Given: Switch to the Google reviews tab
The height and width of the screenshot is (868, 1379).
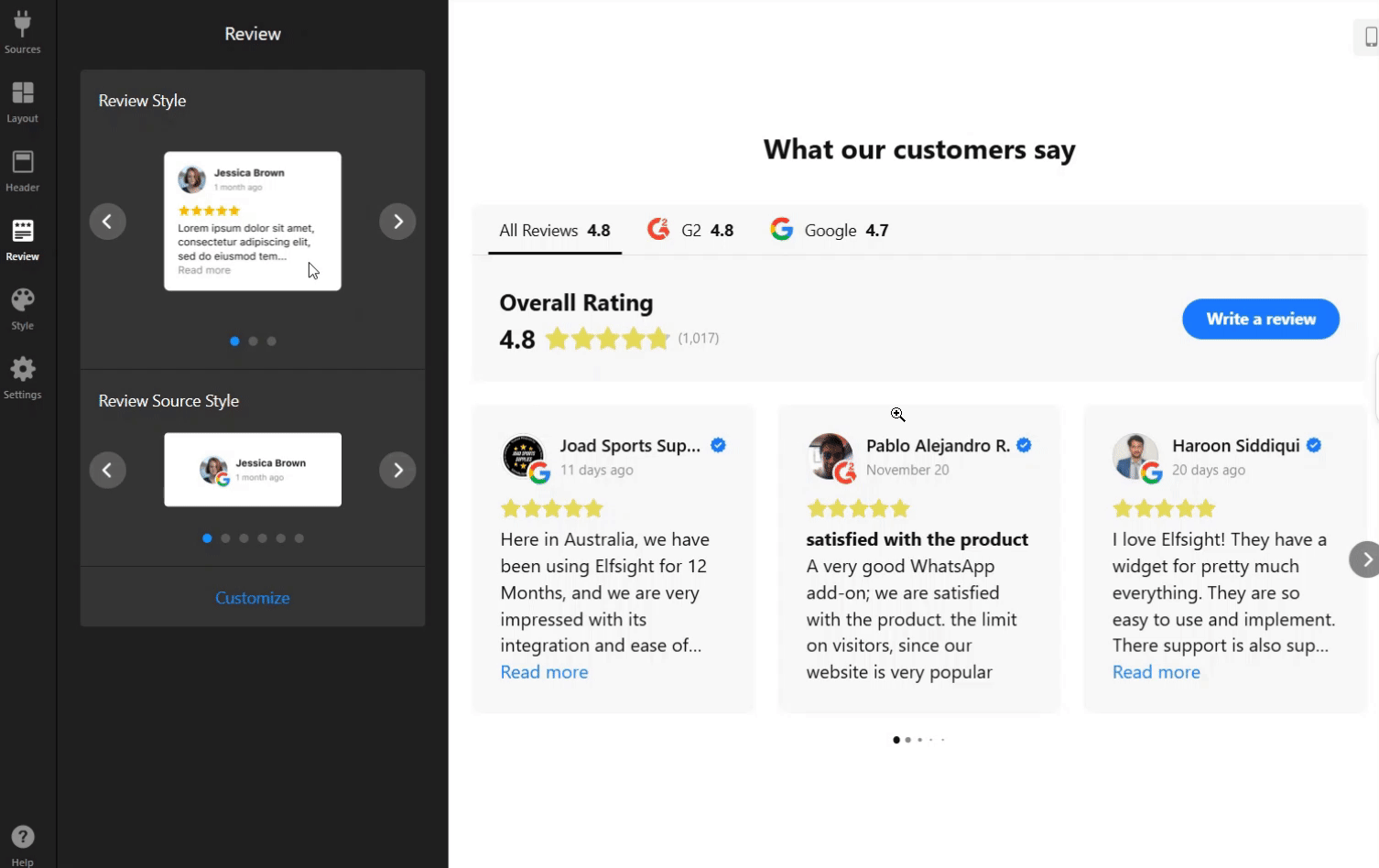Looking at the screenshot, I should (x=830, y=231).
